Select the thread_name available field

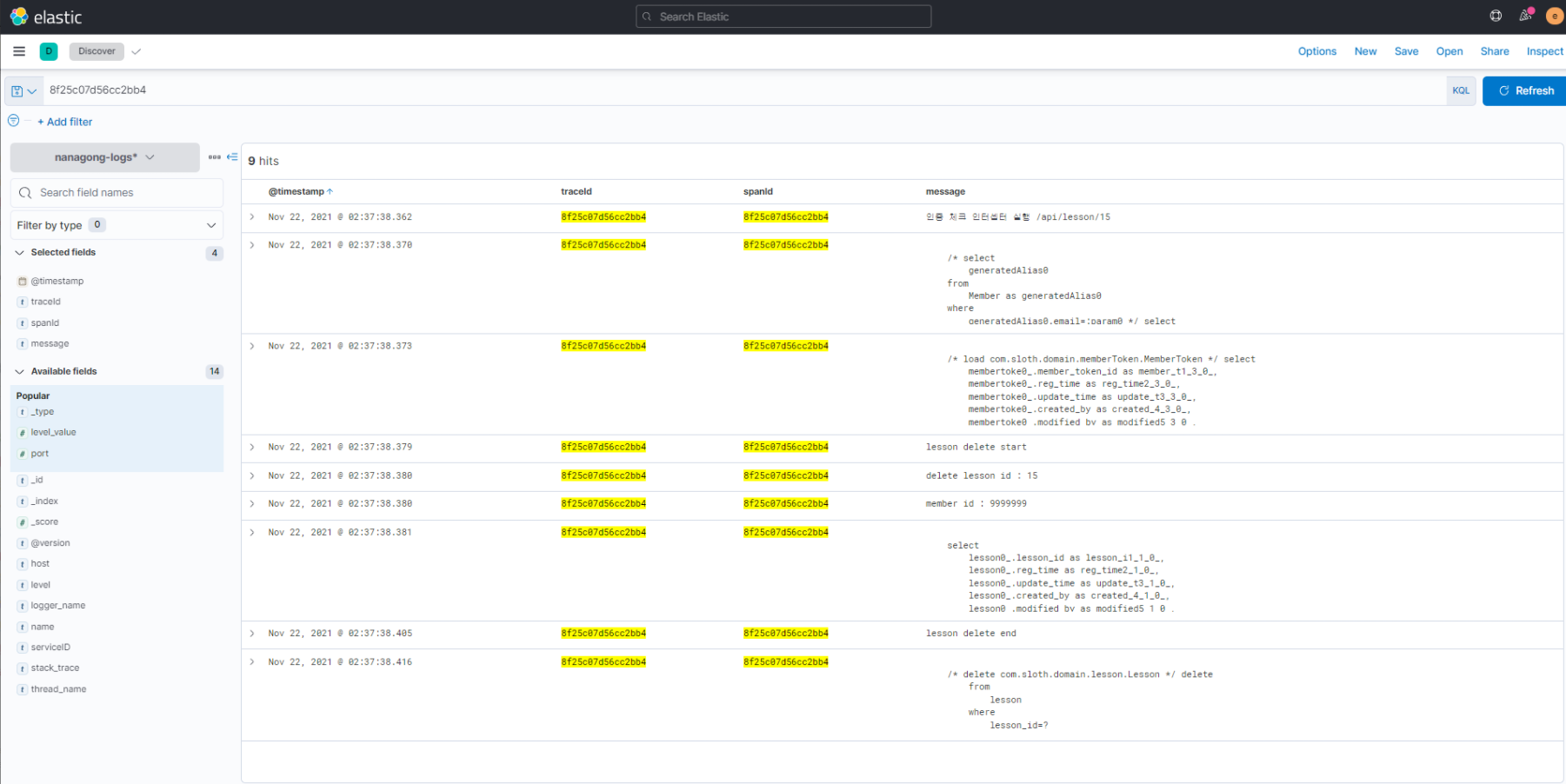[x=59, y=689]
